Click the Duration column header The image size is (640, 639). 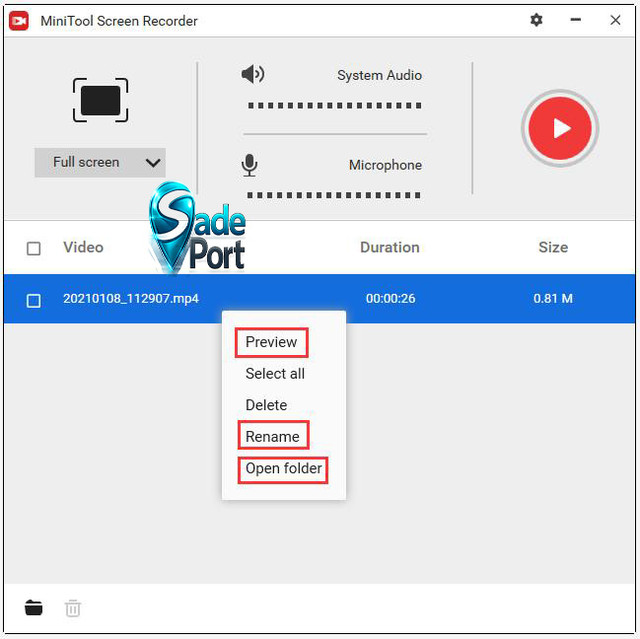[x=390, y=247]
